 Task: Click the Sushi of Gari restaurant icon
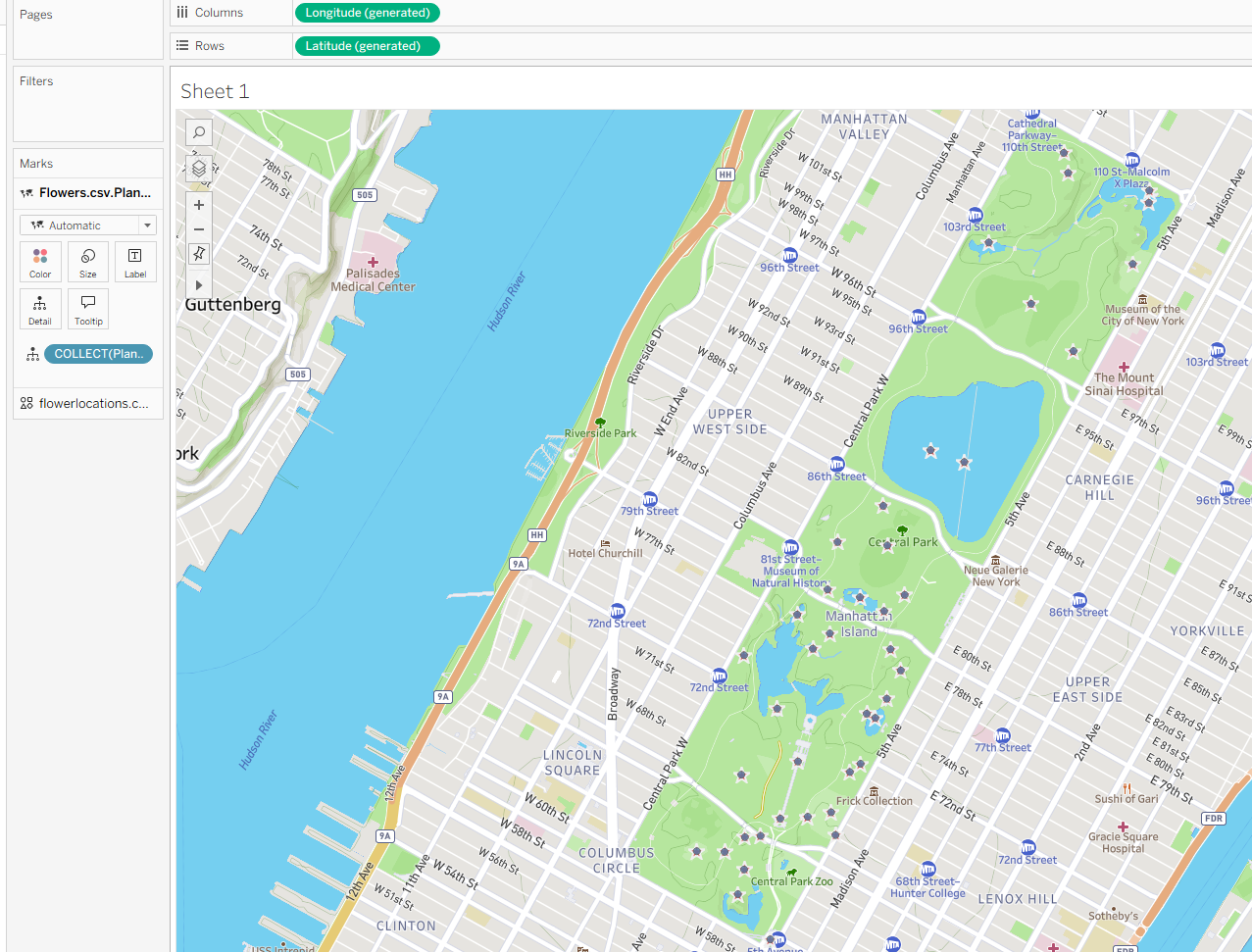[x=1127, y=788]
